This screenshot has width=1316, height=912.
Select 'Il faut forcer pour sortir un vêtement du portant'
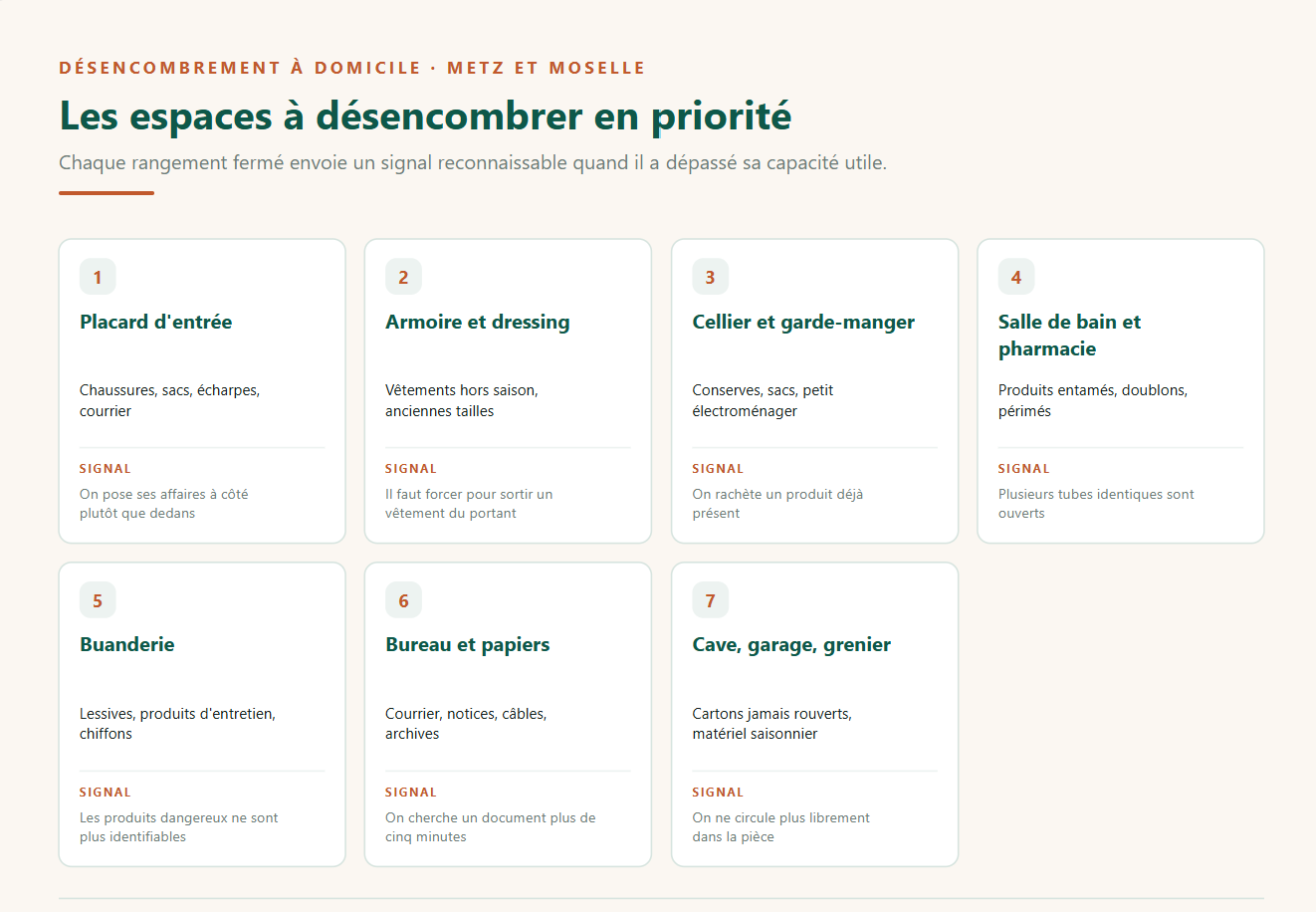pos(469,504)
